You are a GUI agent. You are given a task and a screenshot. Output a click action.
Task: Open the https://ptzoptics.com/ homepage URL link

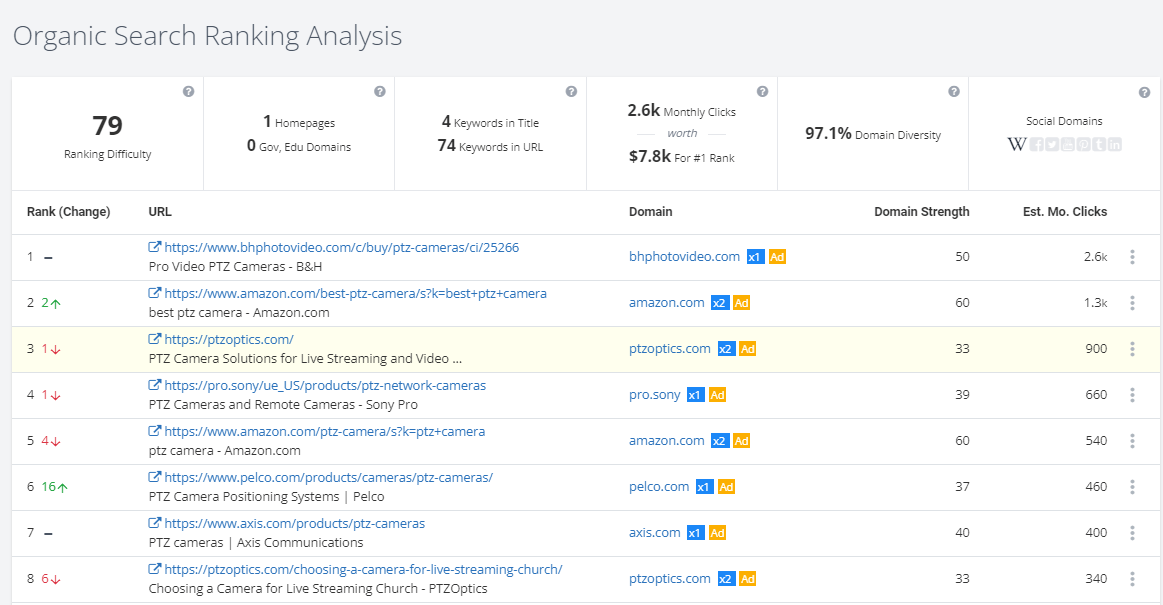click(x=229, y=339)
